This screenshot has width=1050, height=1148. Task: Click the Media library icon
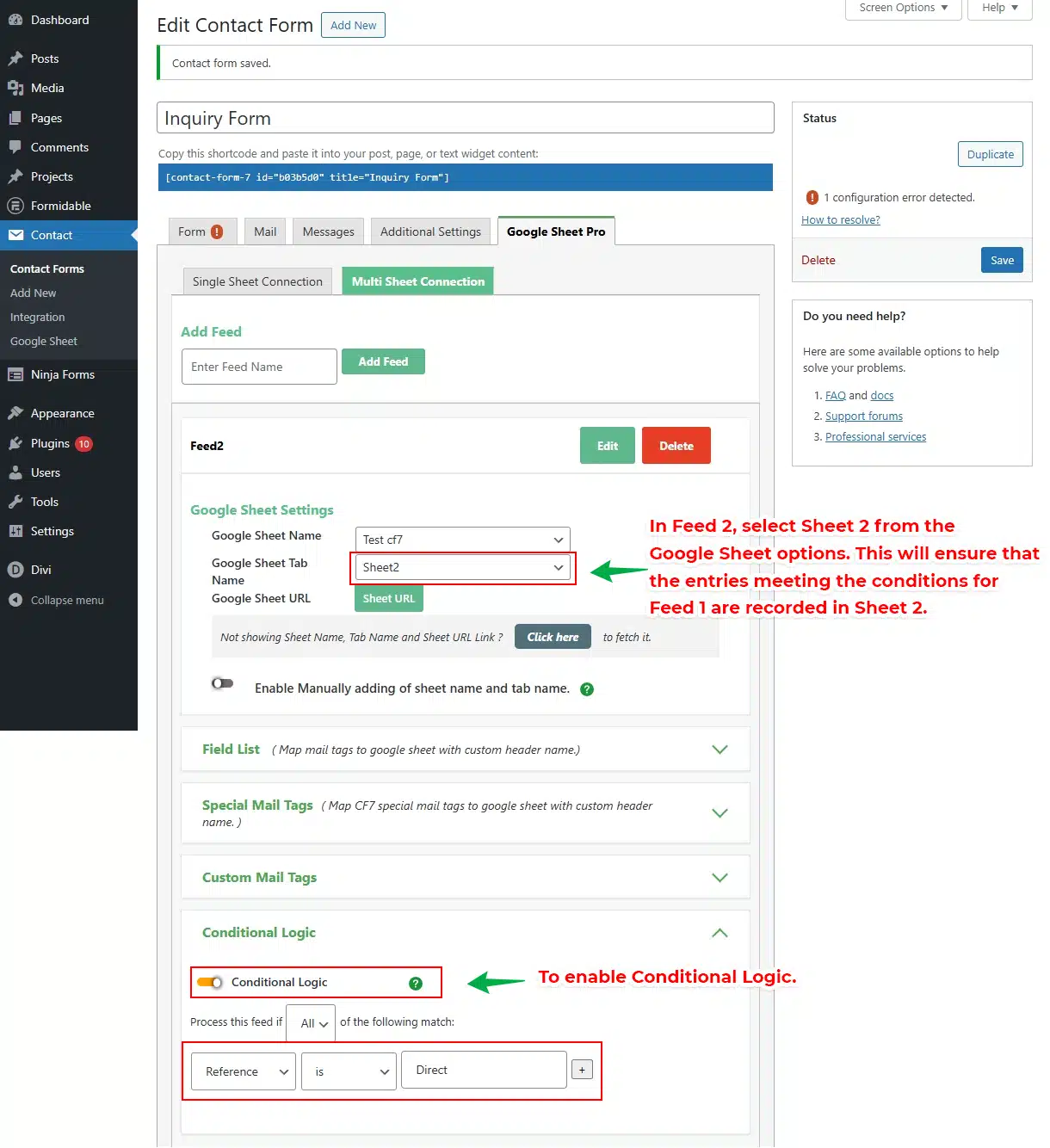point(15,88)
